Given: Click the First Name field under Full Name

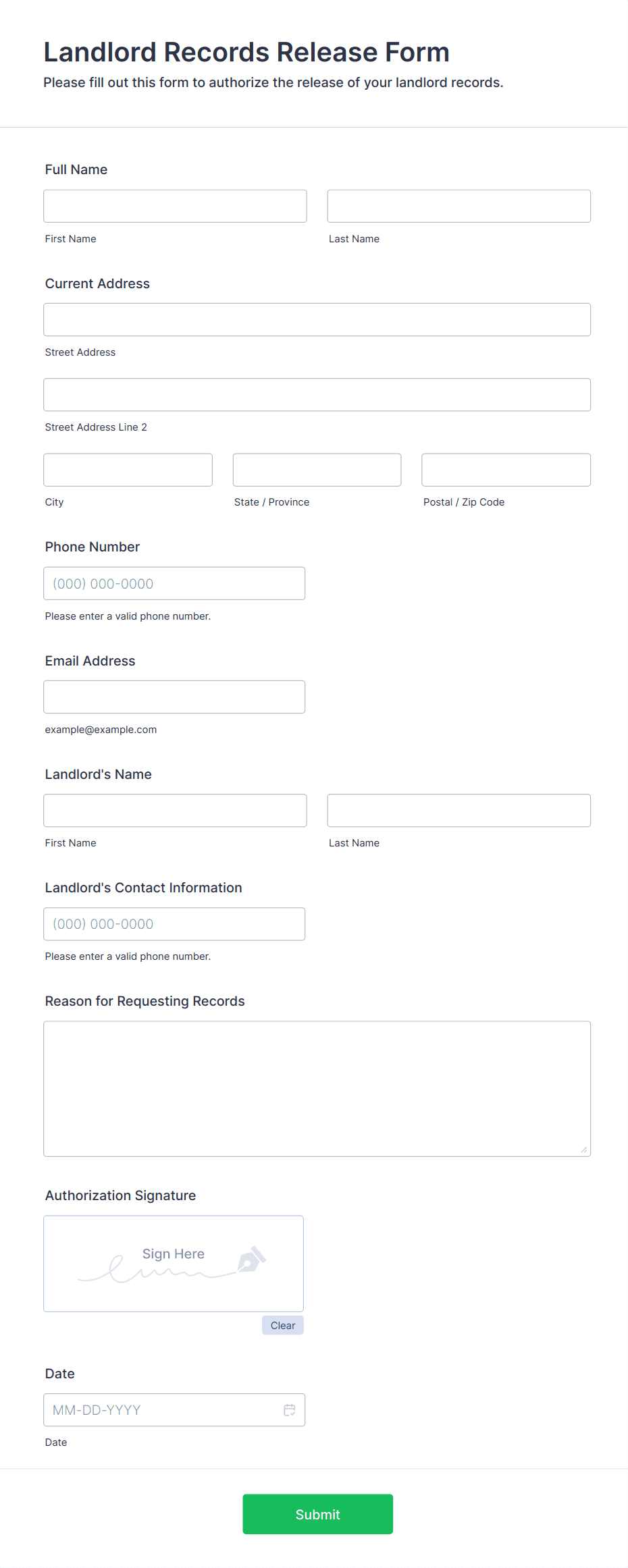Looking at the screenshot, I should point(174,206).
